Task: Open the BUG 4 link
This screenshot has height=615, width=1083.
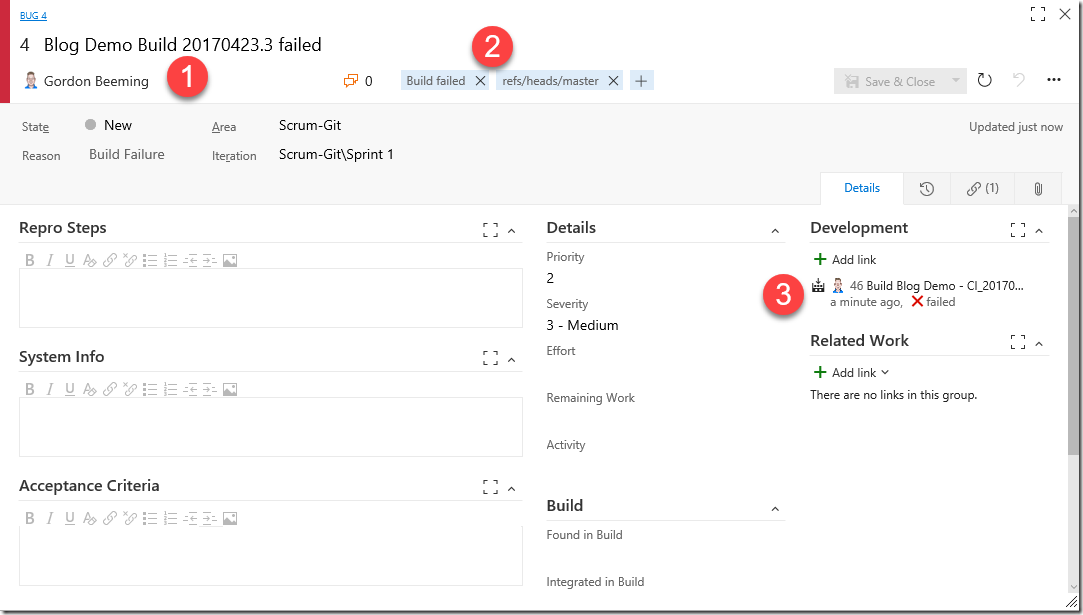Action: tap(33, 15)
